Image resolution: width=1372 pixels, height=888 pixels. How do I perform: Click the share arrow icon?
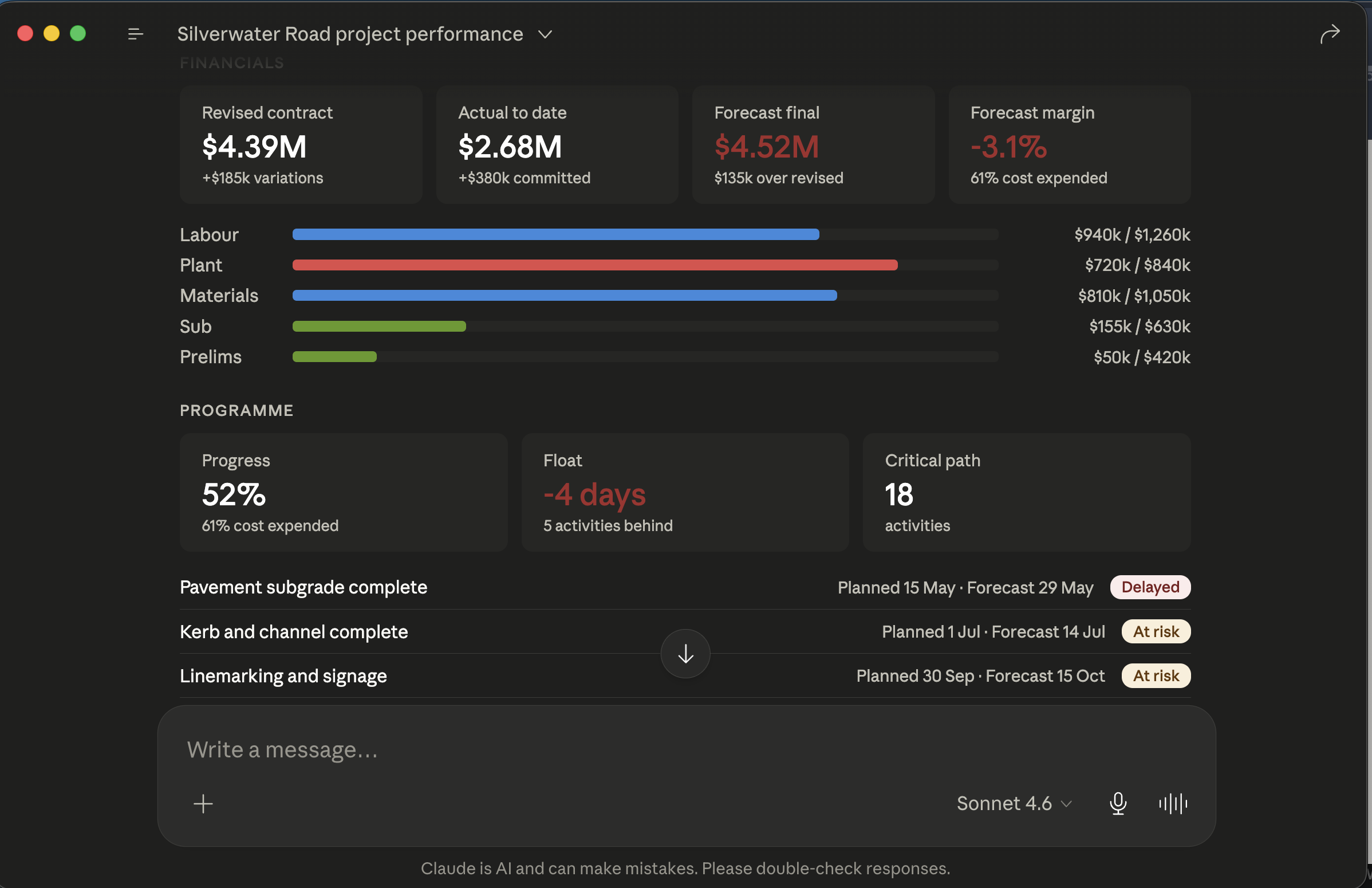[x=1330, y=34]
